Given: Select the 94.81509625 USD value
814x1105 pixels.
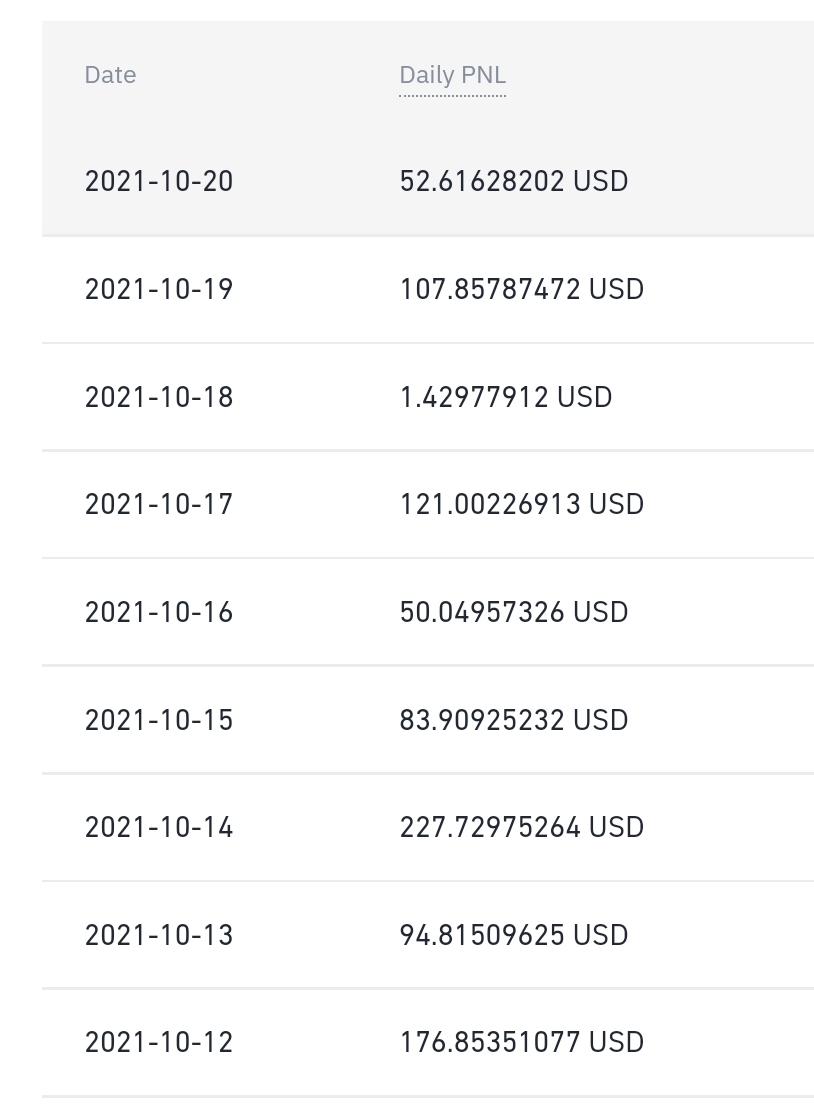Looking at the screenshot, I should point(514,935).
